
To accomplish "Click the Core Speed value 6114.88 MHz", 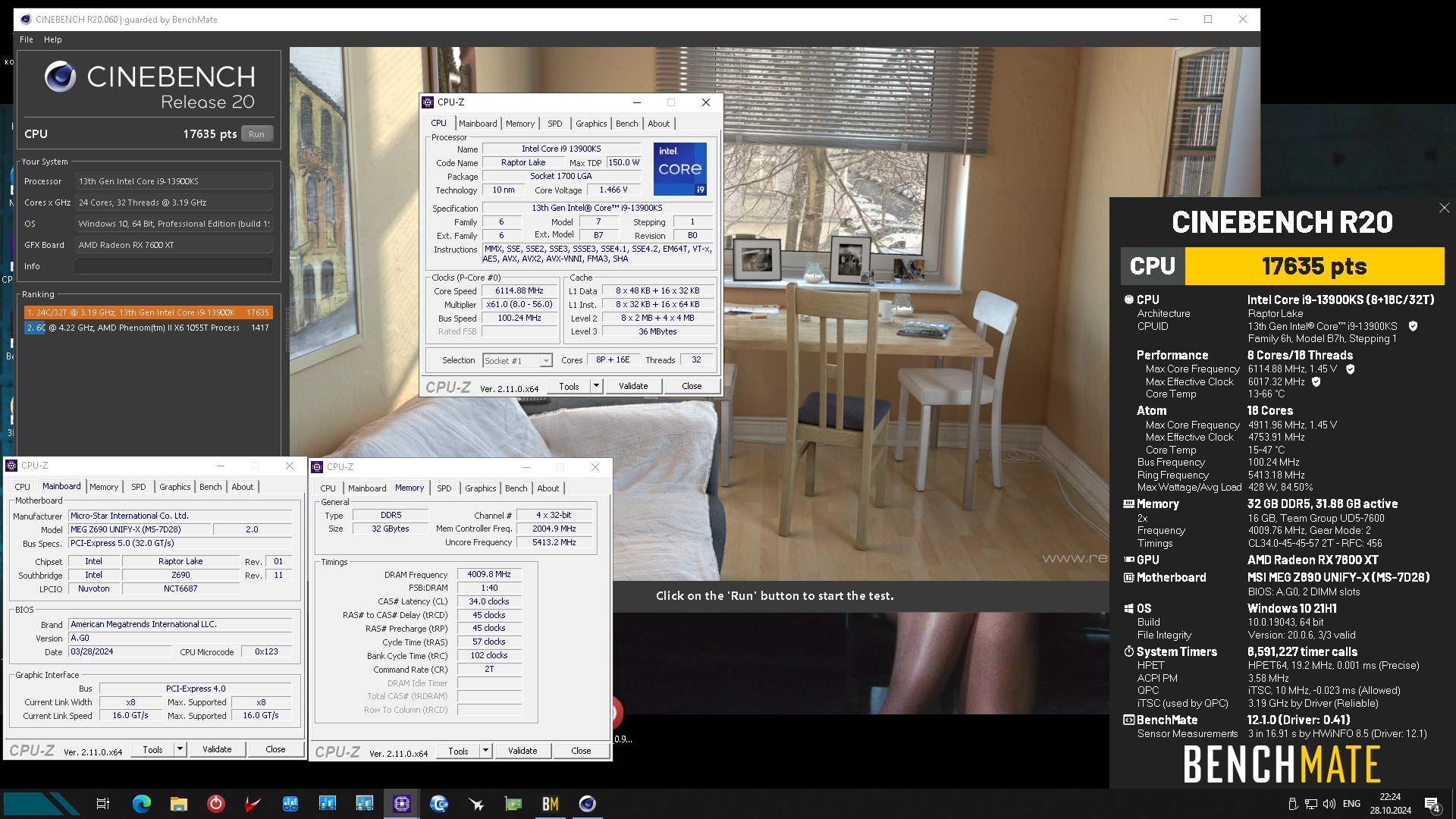I will (519, 290).
